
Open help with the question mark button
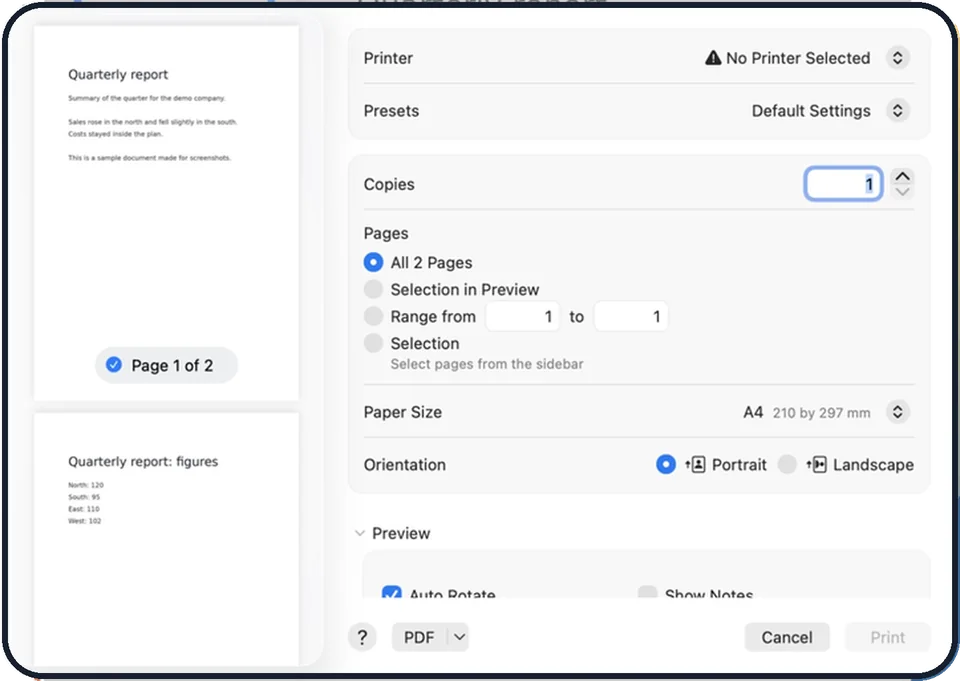[362, 638]
